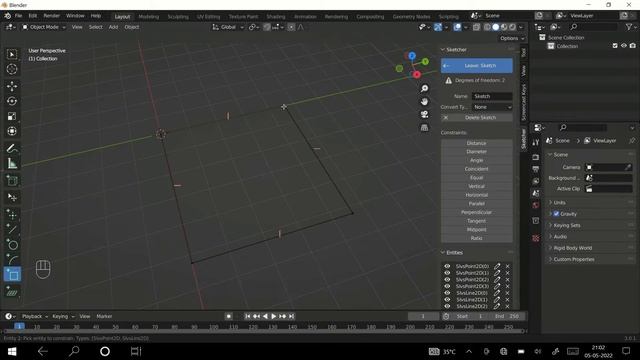The width and height of the screenshot is (640, 360).
Task: Click the pan view hand icon
Action: coord(424,102)
